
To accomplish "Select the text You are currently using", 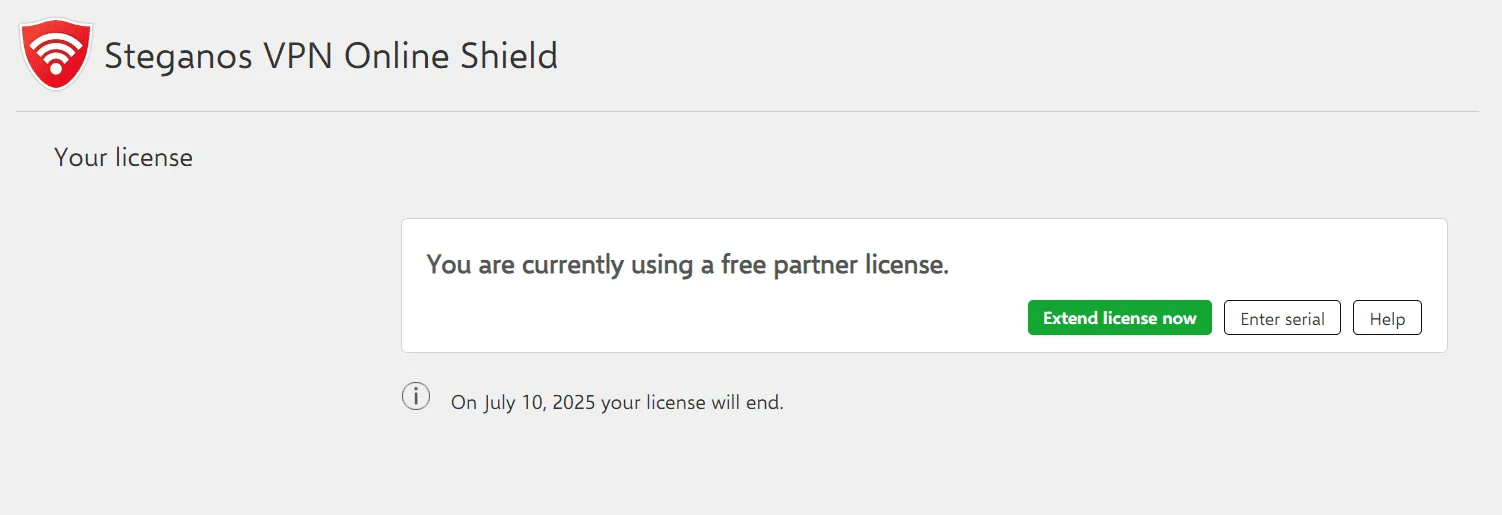I will (526, 265).
